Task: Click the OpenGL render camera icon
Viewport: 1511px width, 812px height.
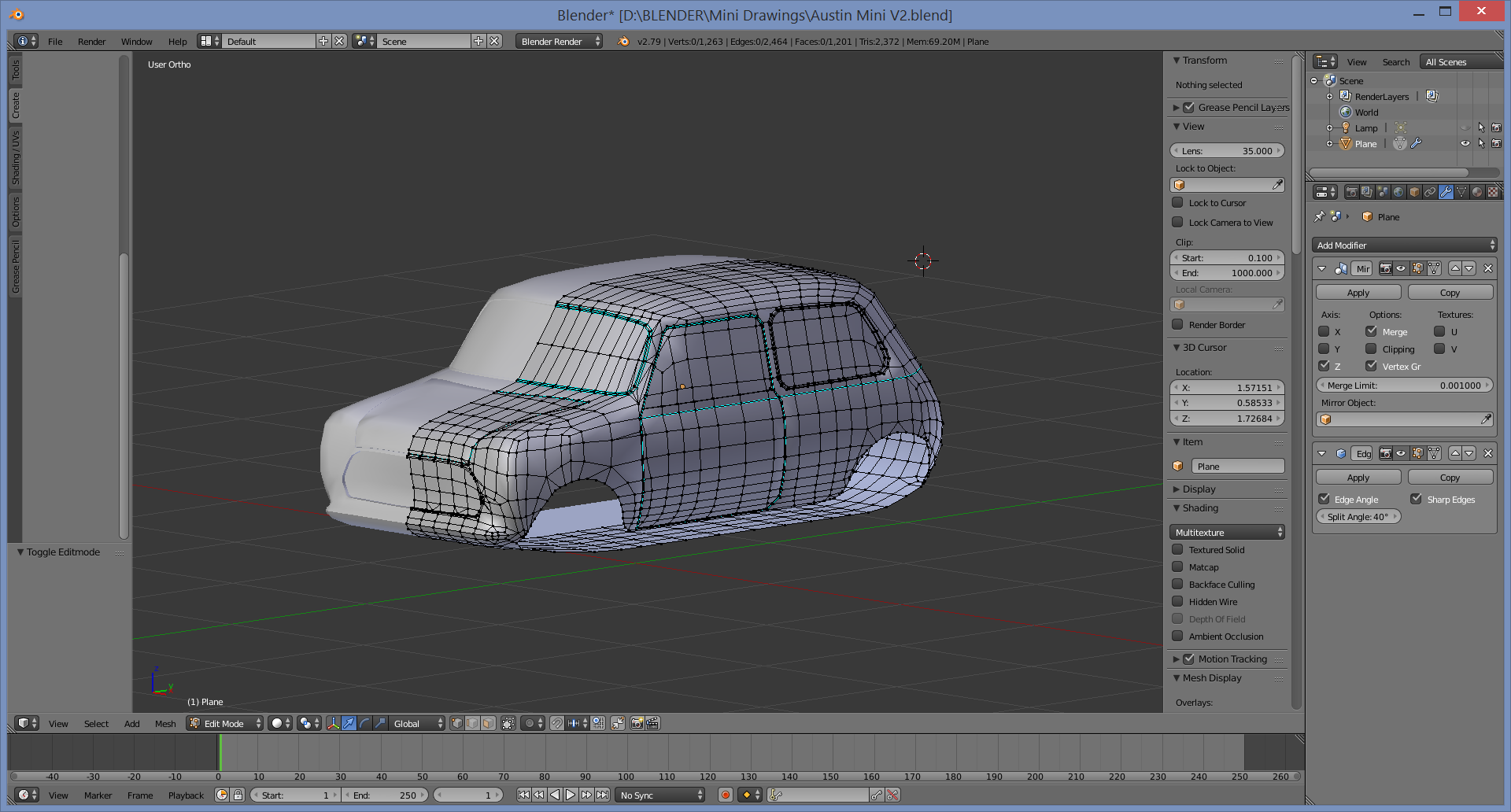Action: (637, 723)
